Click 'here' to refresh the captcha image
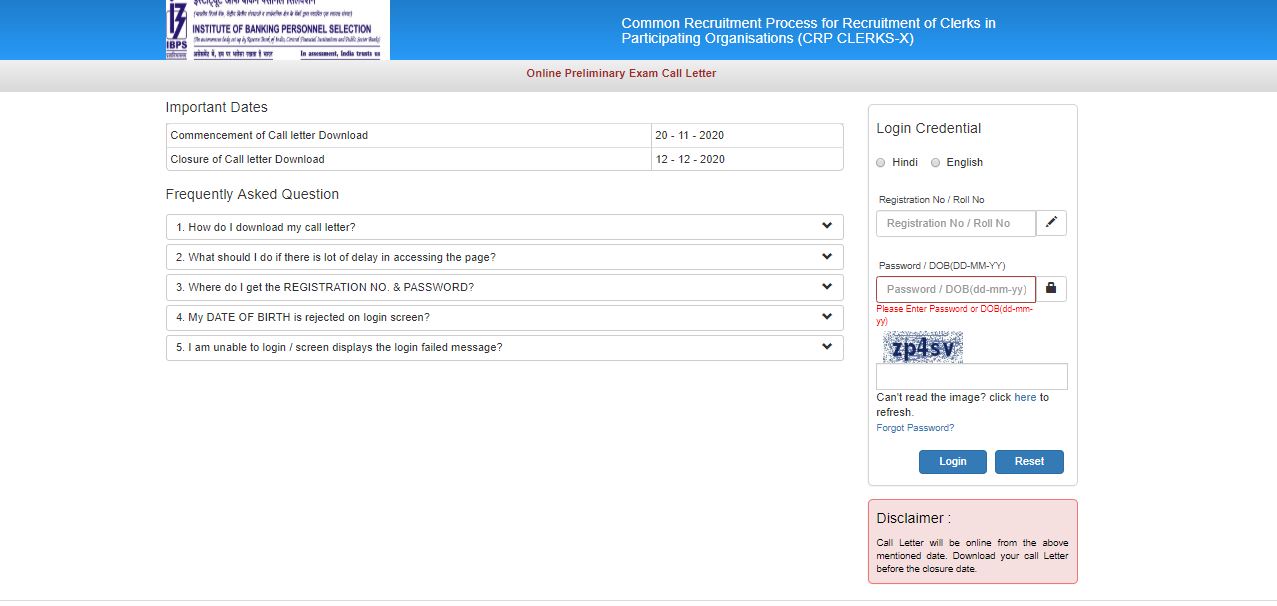1277x606 pixels. (x=1025, y=397)
